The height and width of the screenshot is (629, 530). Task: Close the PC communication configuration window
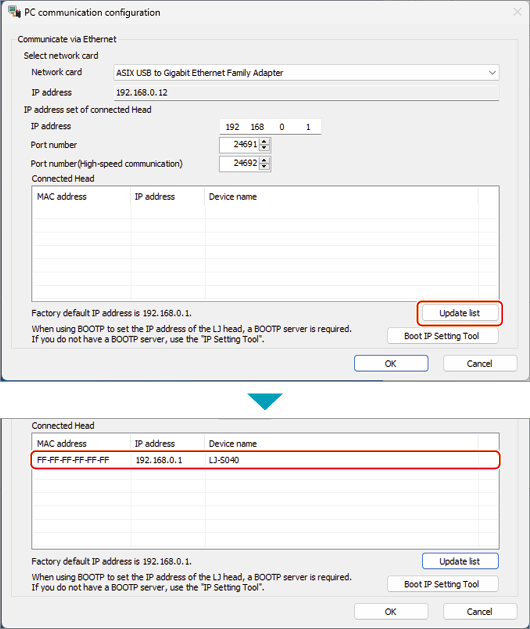coord(518,12)
